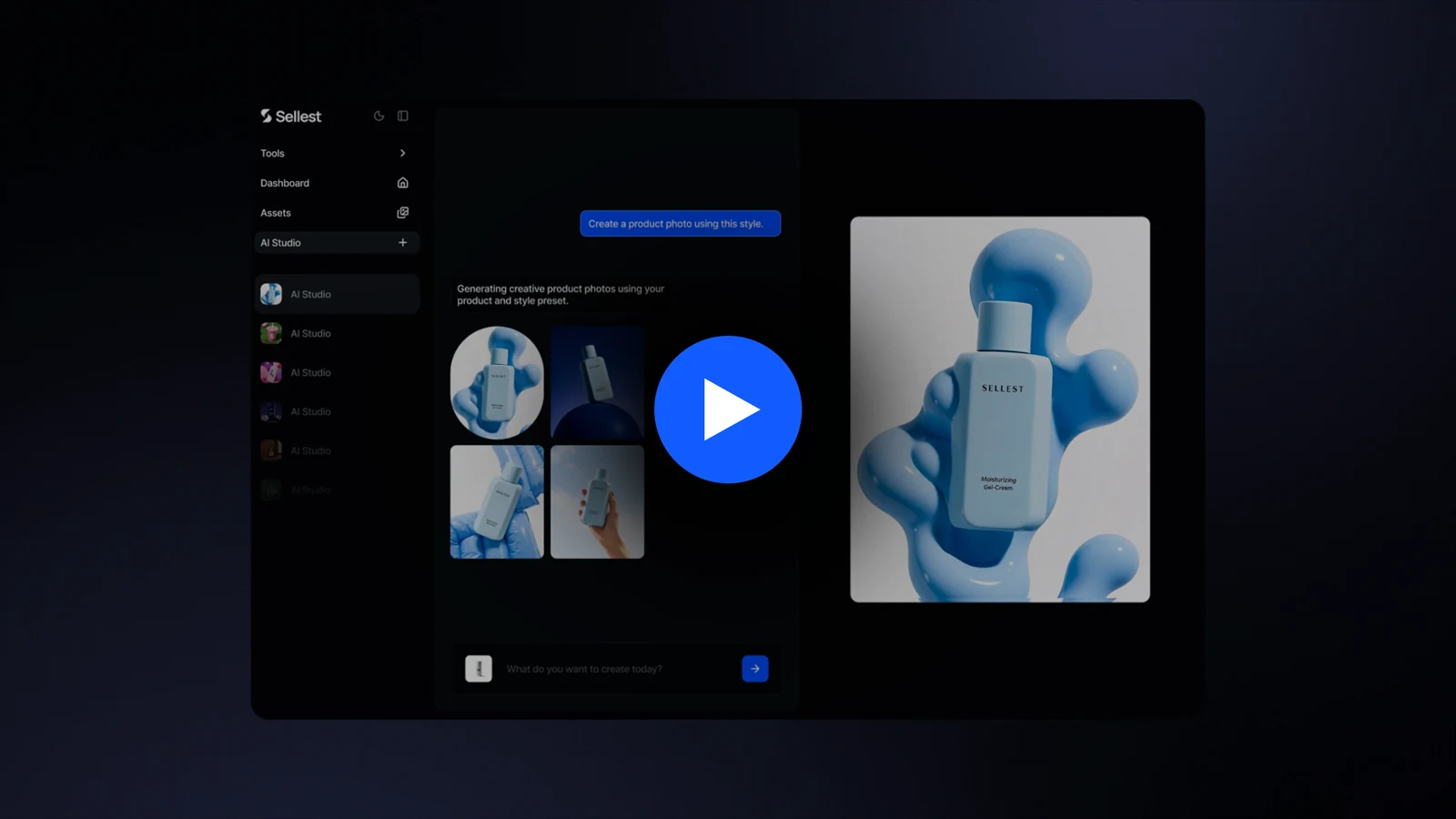
Task: Collapse the sidebar panel icon
Action: click(x=403, y=116)
